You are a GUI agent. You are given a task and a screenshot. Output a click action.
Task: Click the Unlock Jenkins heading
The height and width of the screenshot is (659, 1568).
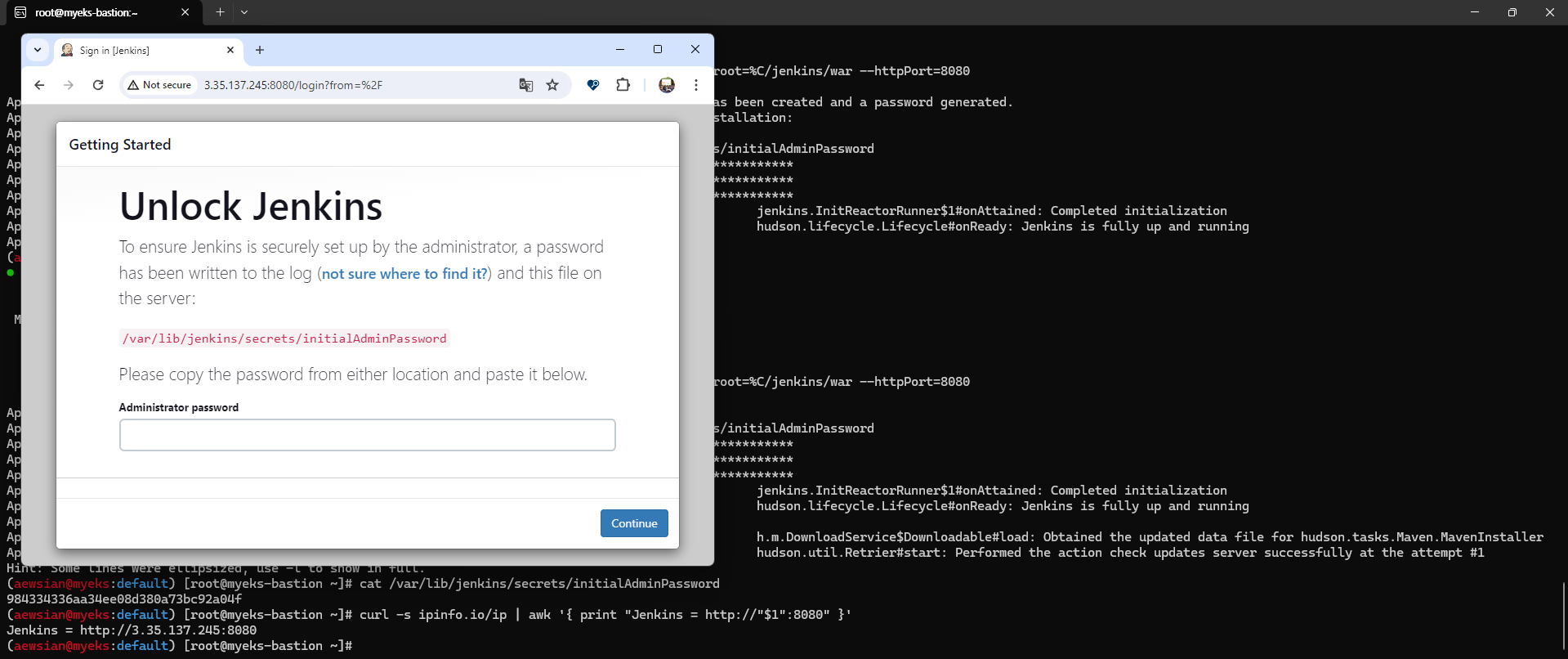click(251, 206)
